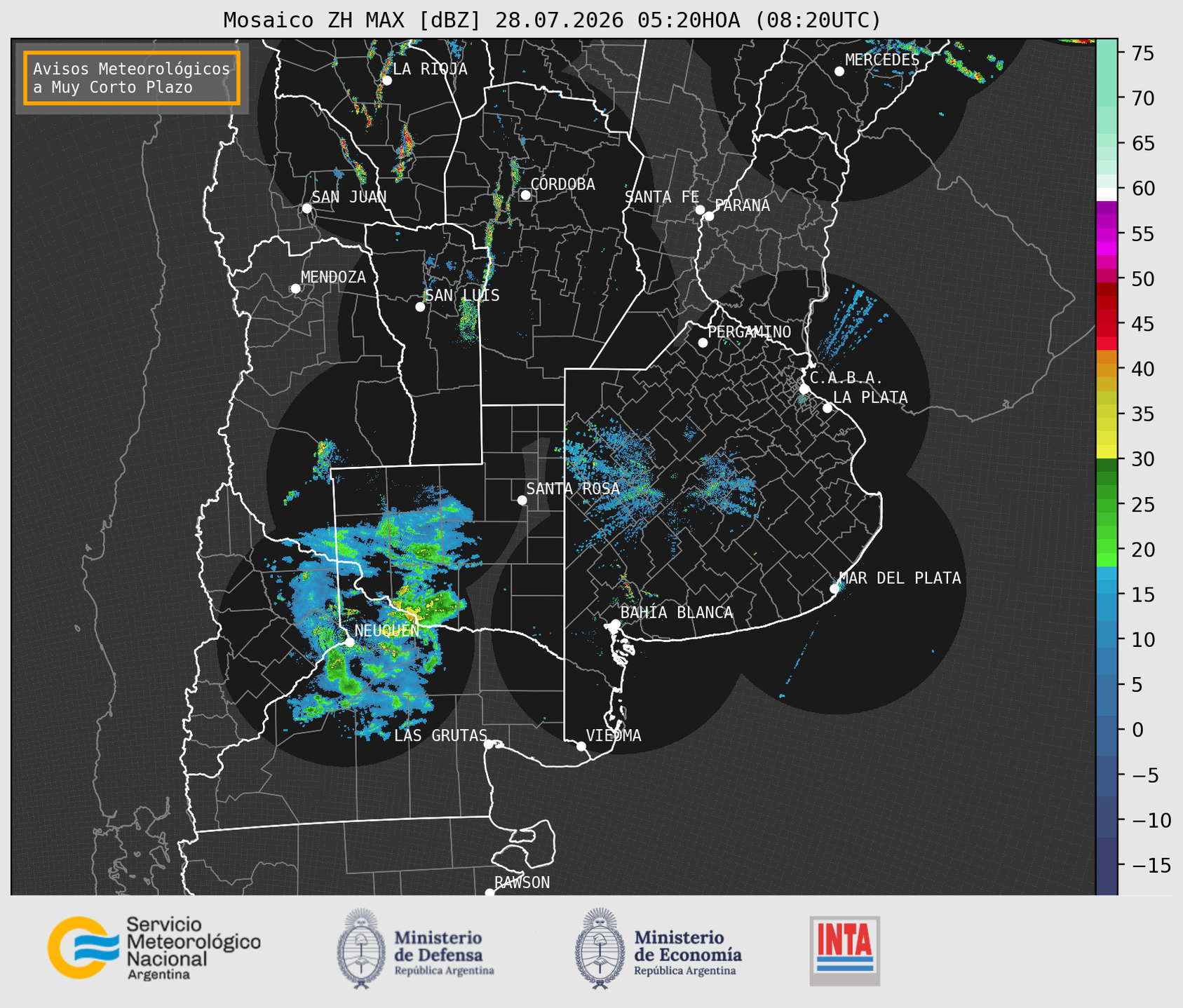The width and height of the screenshot is (1183, 1008).
Task: Click the C.A.B.A. location label
Action: [x=846, y=378]
